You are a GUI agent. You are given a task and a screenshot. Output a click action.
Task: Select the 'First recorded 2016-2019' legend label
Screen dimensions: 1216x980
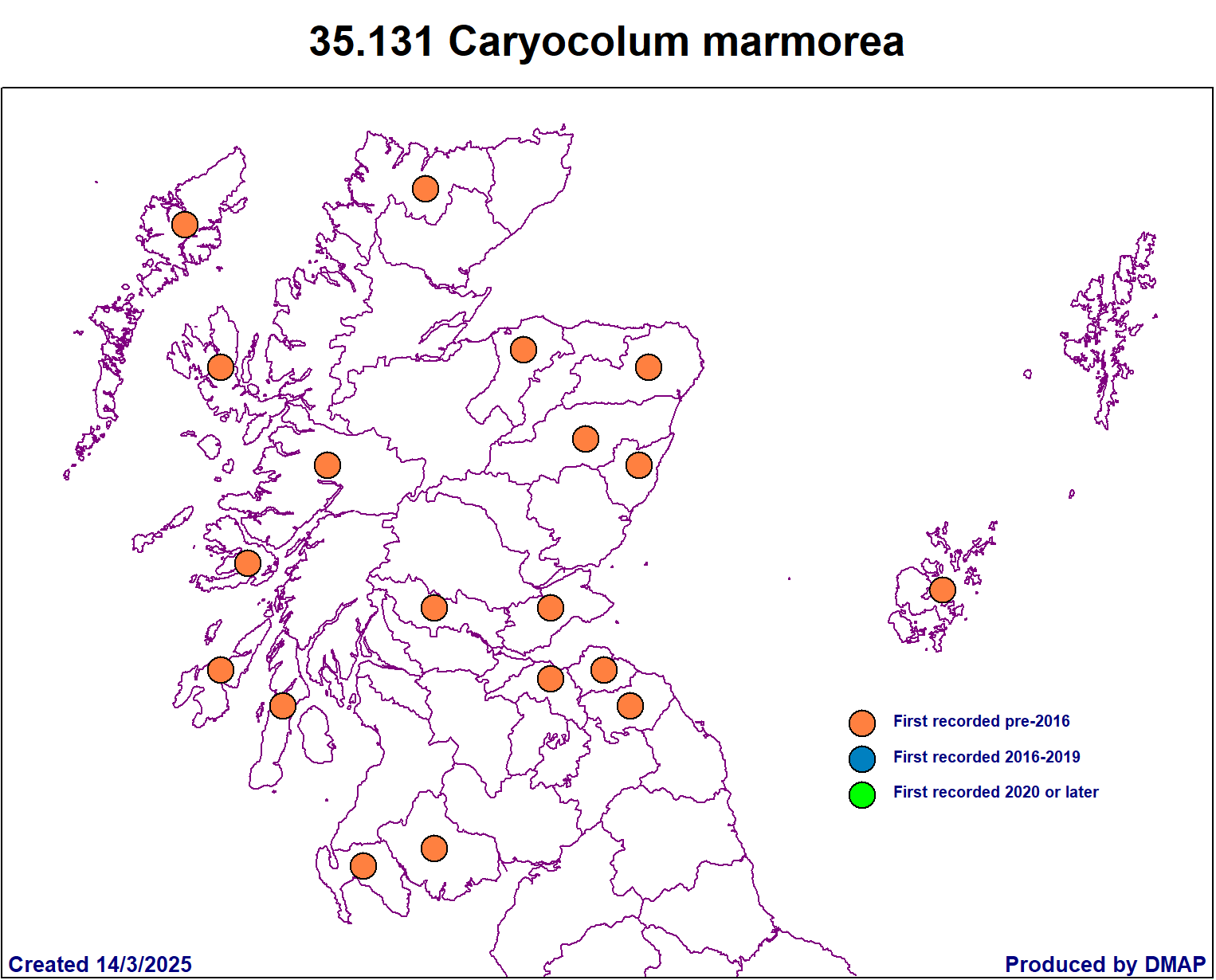tap(987, 757)
